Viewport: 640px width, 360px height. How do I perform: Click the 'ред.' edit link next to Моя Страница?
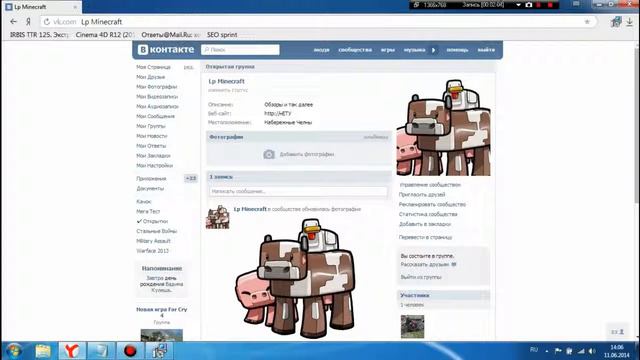(188, 67)
